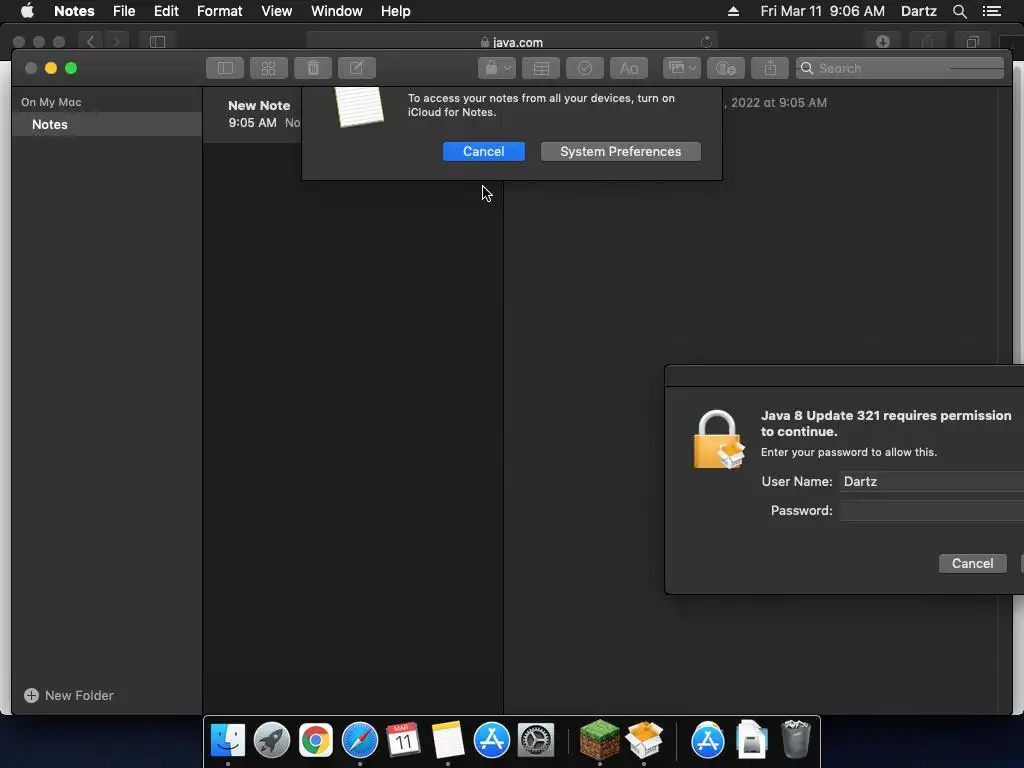
Task: Open Minecraft grass block in Dock
Action: pos(600,740)
